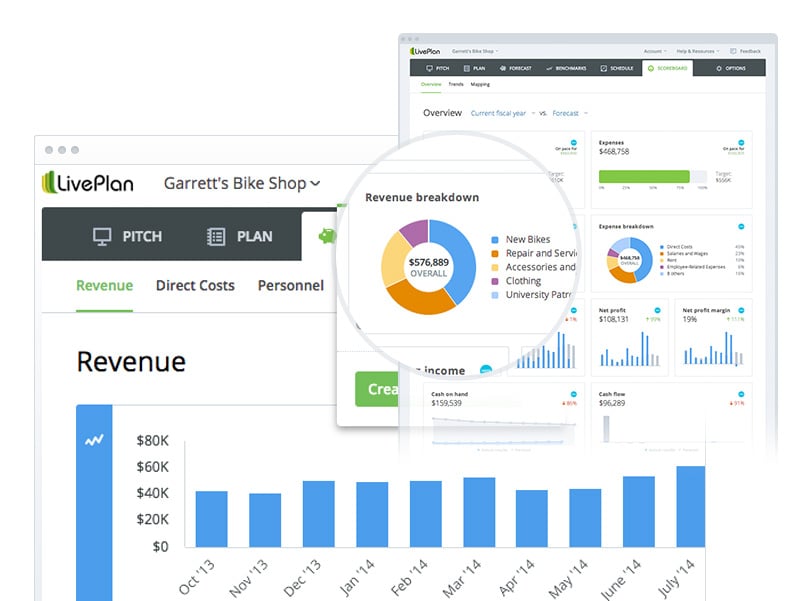
Task: Click the Feedback icon in Scoreboard window
Action: tap(733, 52)
